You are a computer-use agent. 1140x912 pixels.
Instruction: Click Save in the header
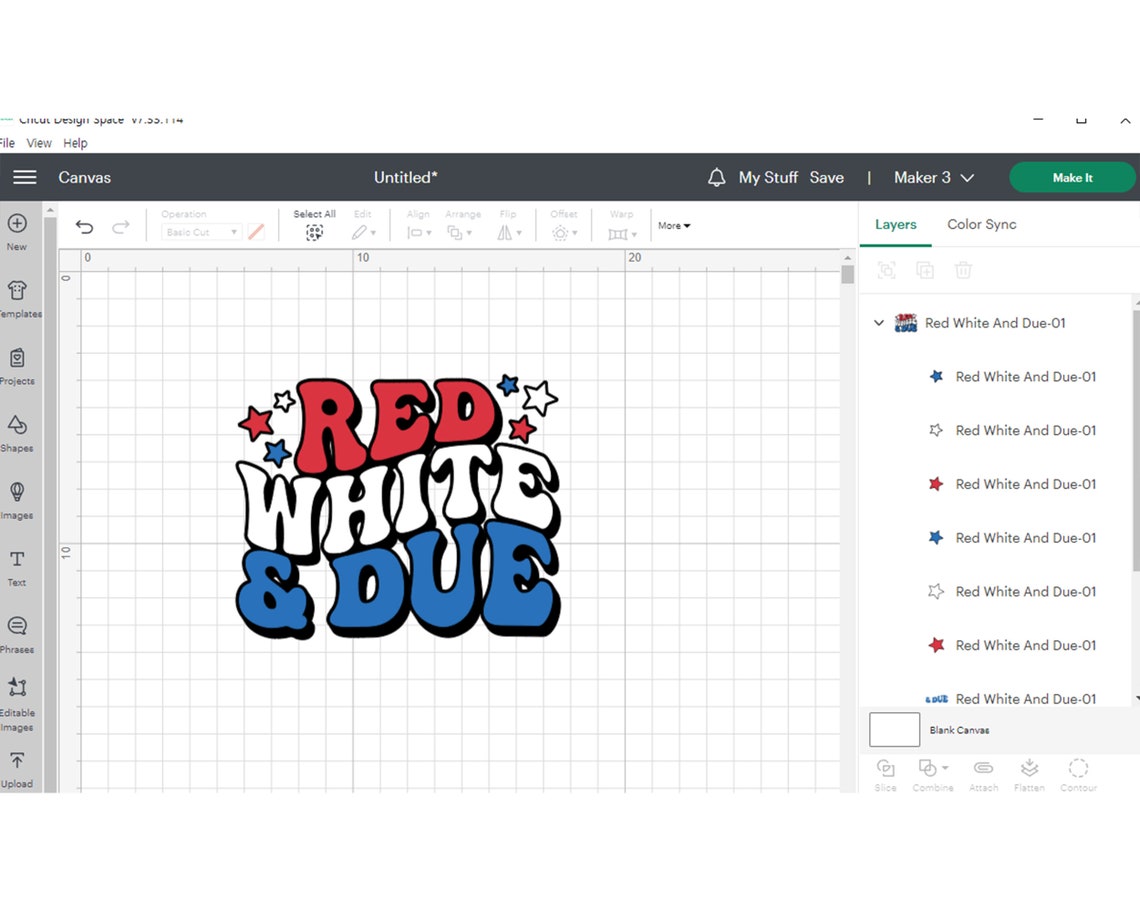tap(827, 177)
